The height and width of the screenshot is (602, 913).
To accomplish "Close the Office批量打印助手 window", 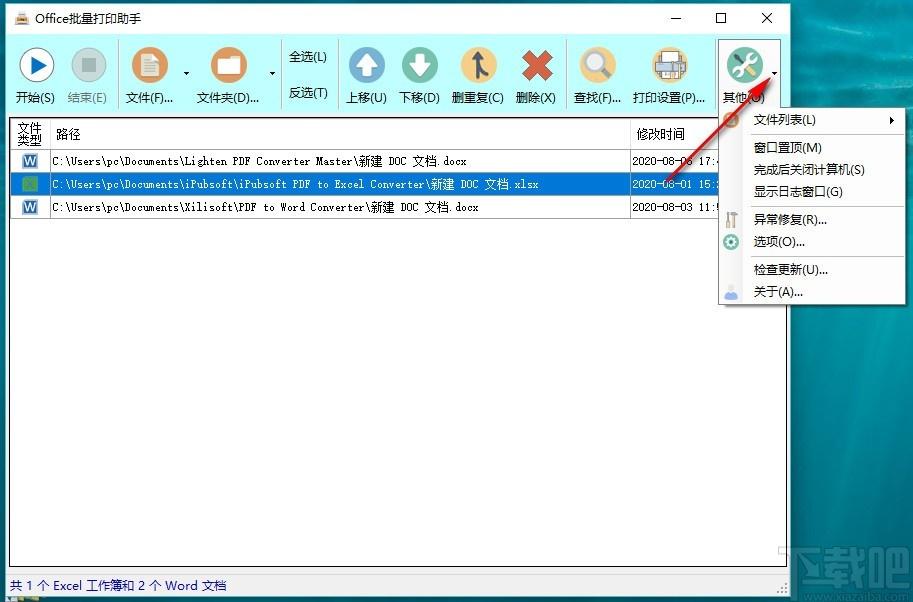I will 767,19.
